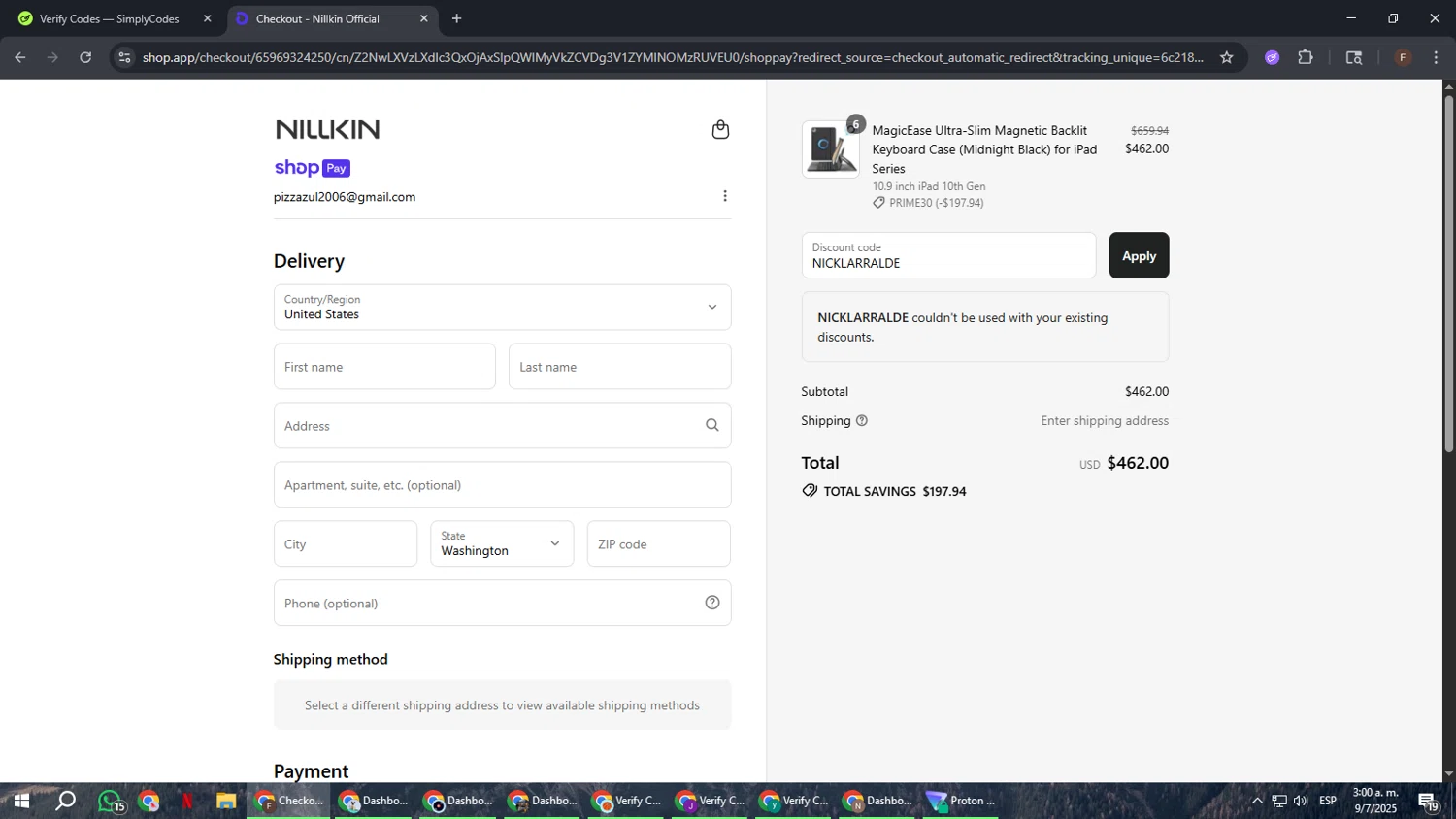Click the First name field
1456x819 pixels.
(384, 366)
